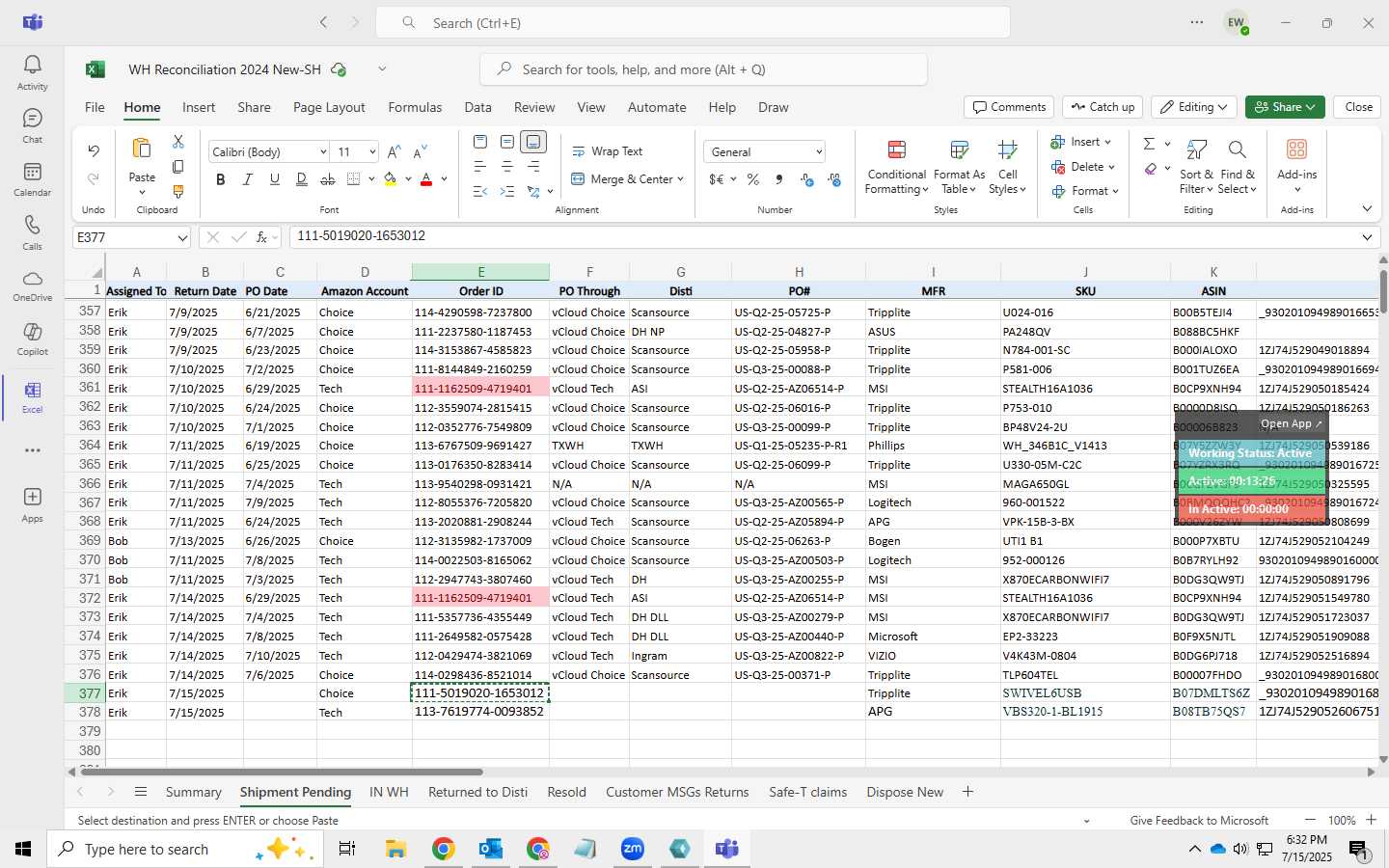Open Calls in Teams sidebar
Screen dimensions: 1389x868
pyautogui.click(x=32, y=232)
